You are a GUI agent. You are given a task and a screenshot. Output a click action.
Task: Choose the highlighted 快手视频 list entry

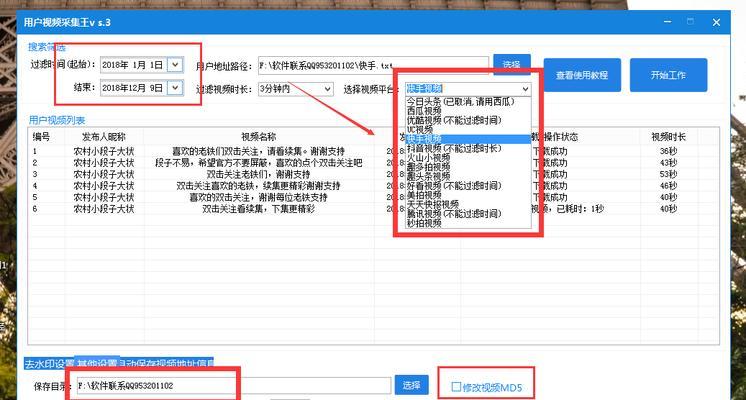tap(468, 139)
